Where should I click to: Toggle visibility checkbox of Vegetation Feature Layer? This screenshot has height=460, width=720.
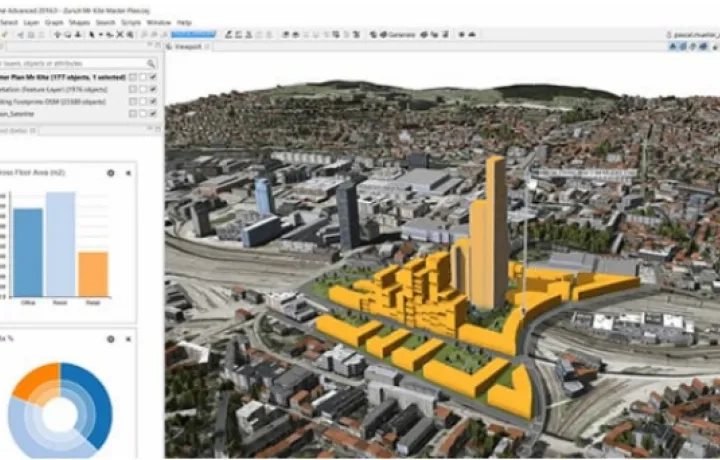[153, 89]
